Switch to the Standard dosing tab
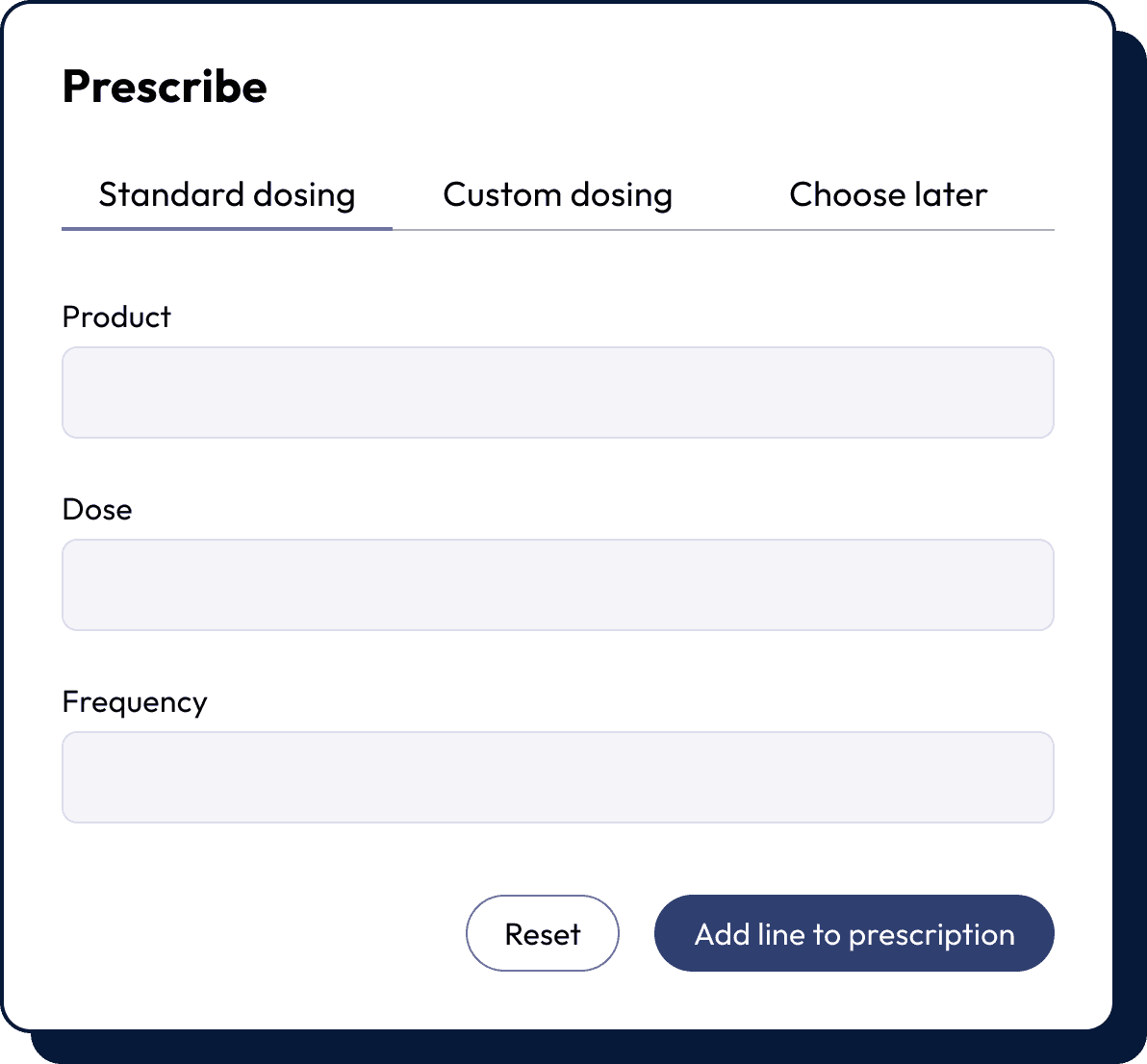The width and height of the screenshot is (1147, 1064). [227, 195]
